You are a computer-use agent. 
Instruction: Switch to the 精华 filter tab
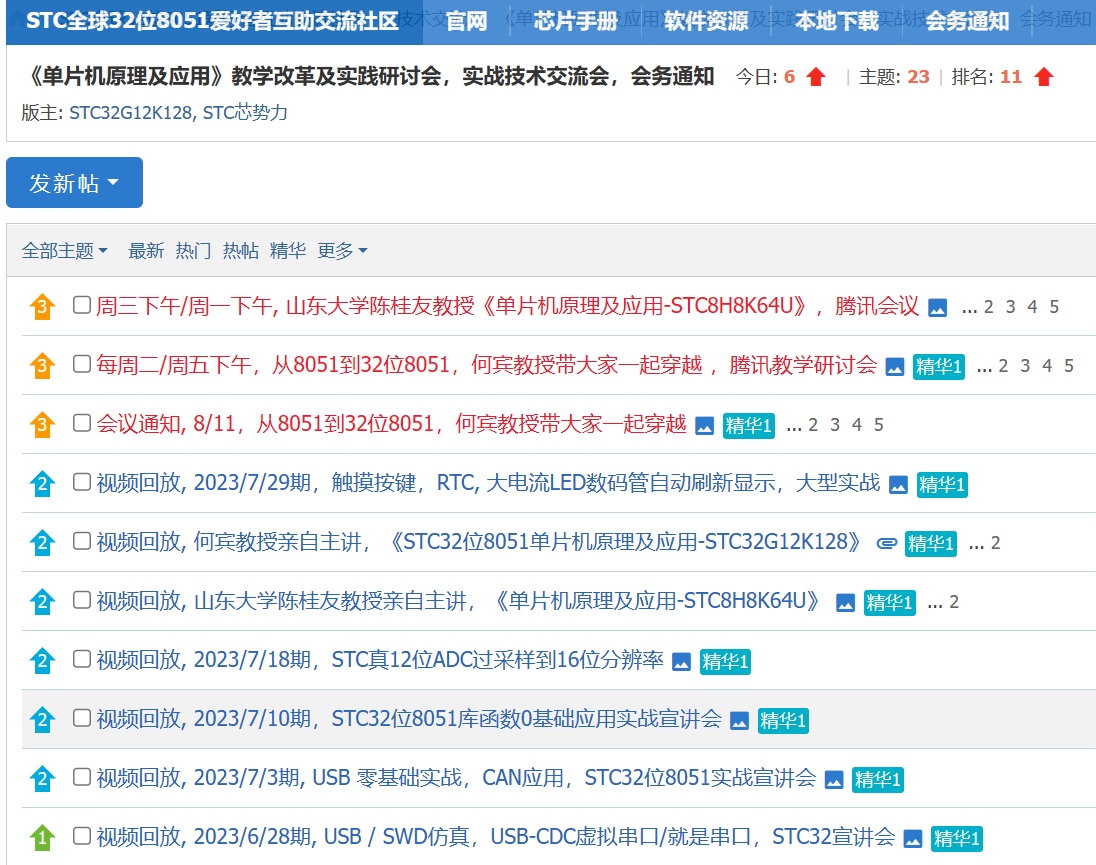click(288, 250)
